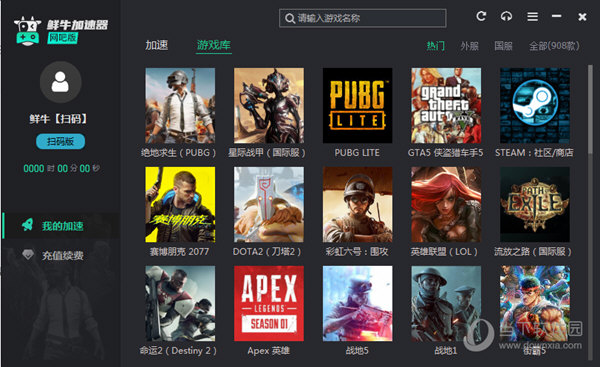Switch to the 加速 tab

pyautogui.click(x=157, y=45)
